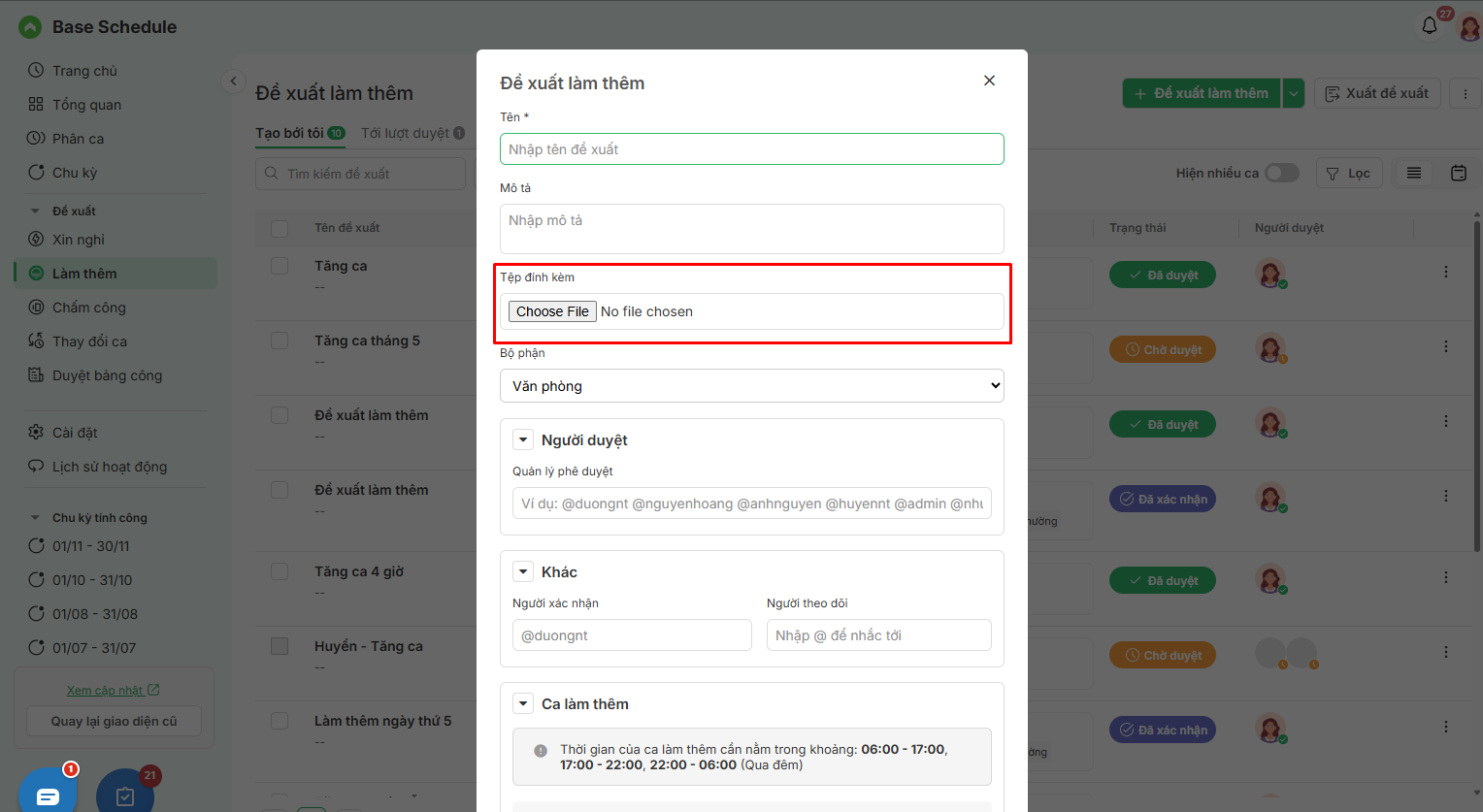Open Chấm công page

pos(88,308)
